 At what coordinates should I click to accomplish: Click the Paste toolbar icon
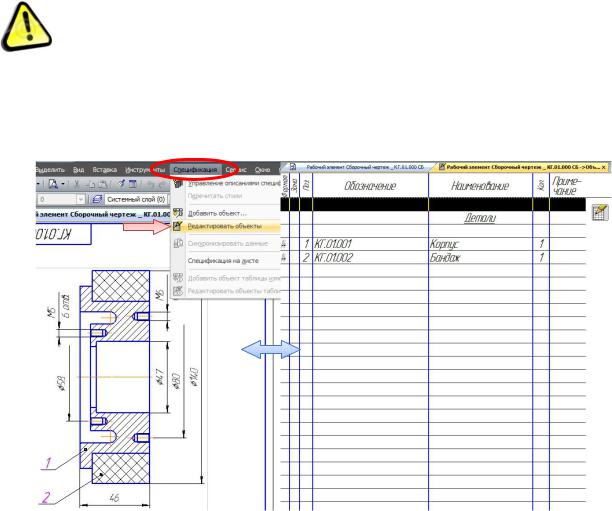[101, 184]
